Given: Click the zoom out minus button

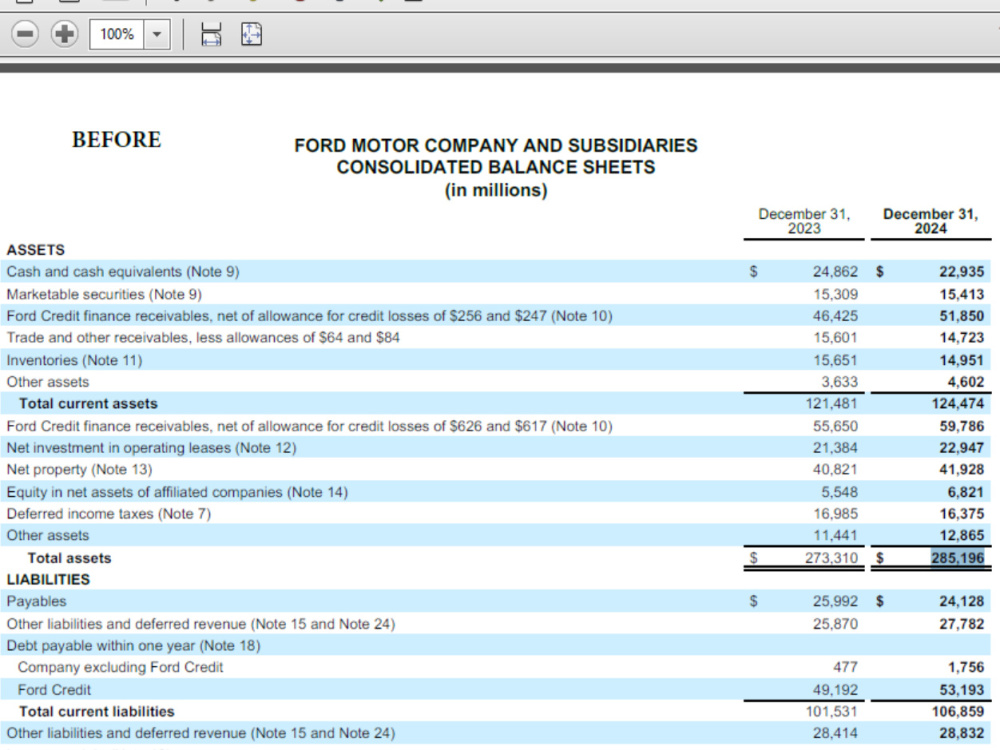Looking at the screenshot, I should (x=25, y=34).
